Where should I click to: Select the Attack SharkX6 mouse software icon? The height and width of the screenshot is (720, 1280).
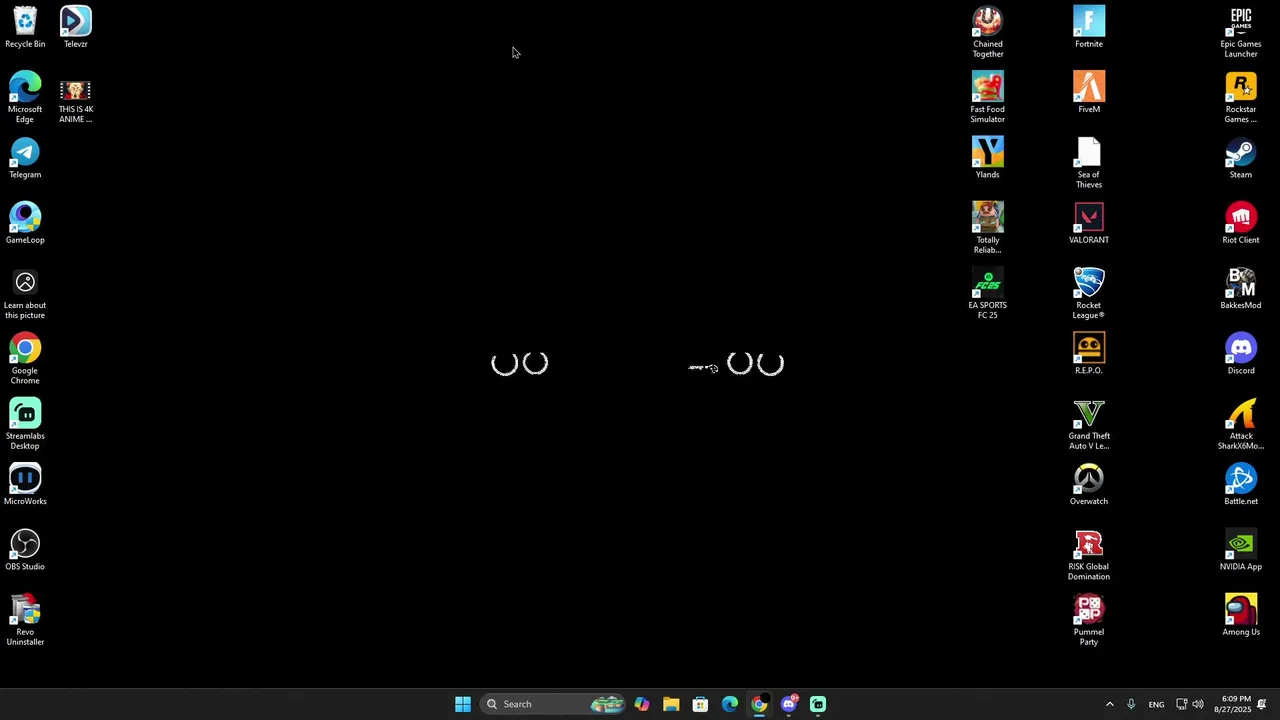click(1241, 424)
